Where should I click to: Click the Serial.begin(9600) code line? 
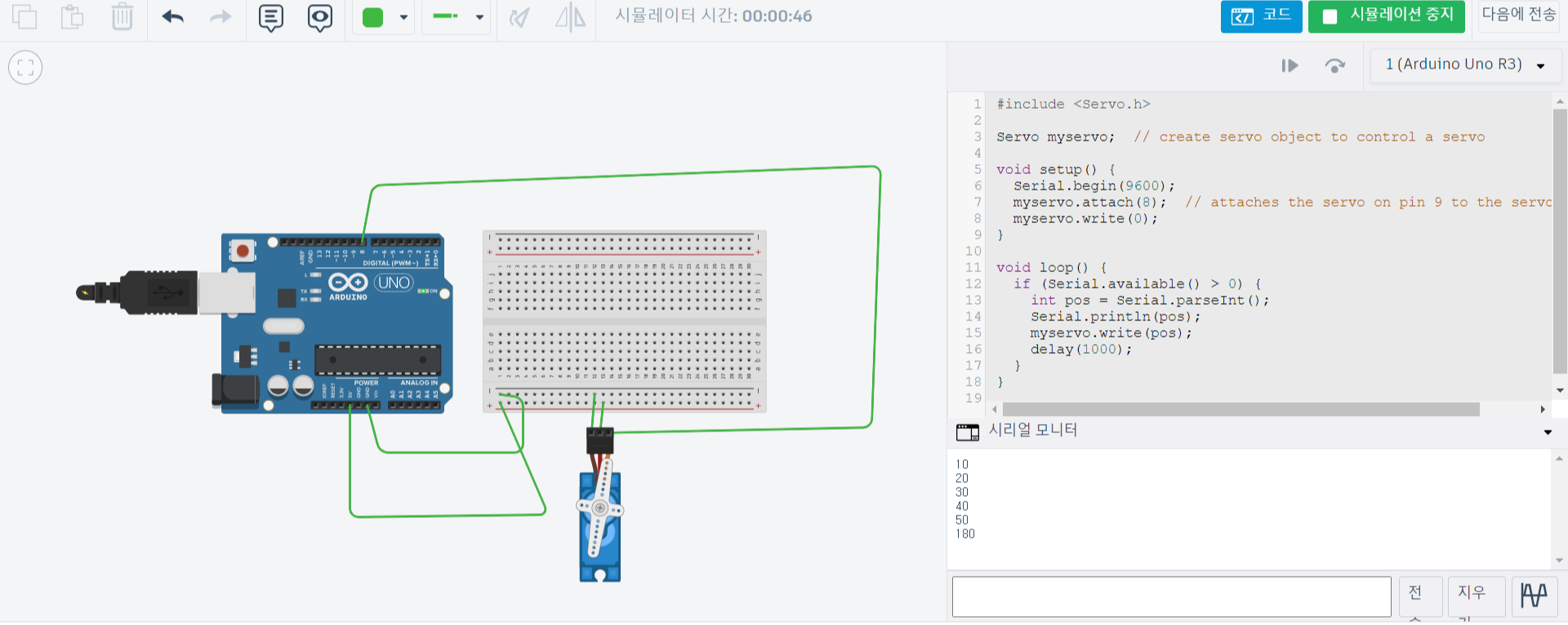coord(1094,186)
